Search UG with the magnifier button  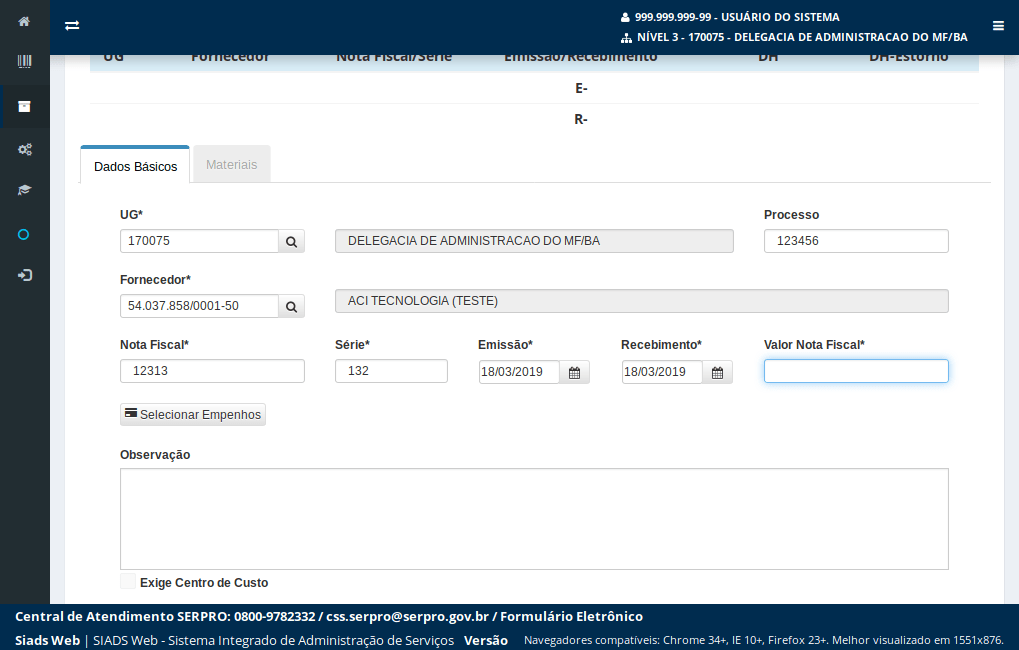292,241
